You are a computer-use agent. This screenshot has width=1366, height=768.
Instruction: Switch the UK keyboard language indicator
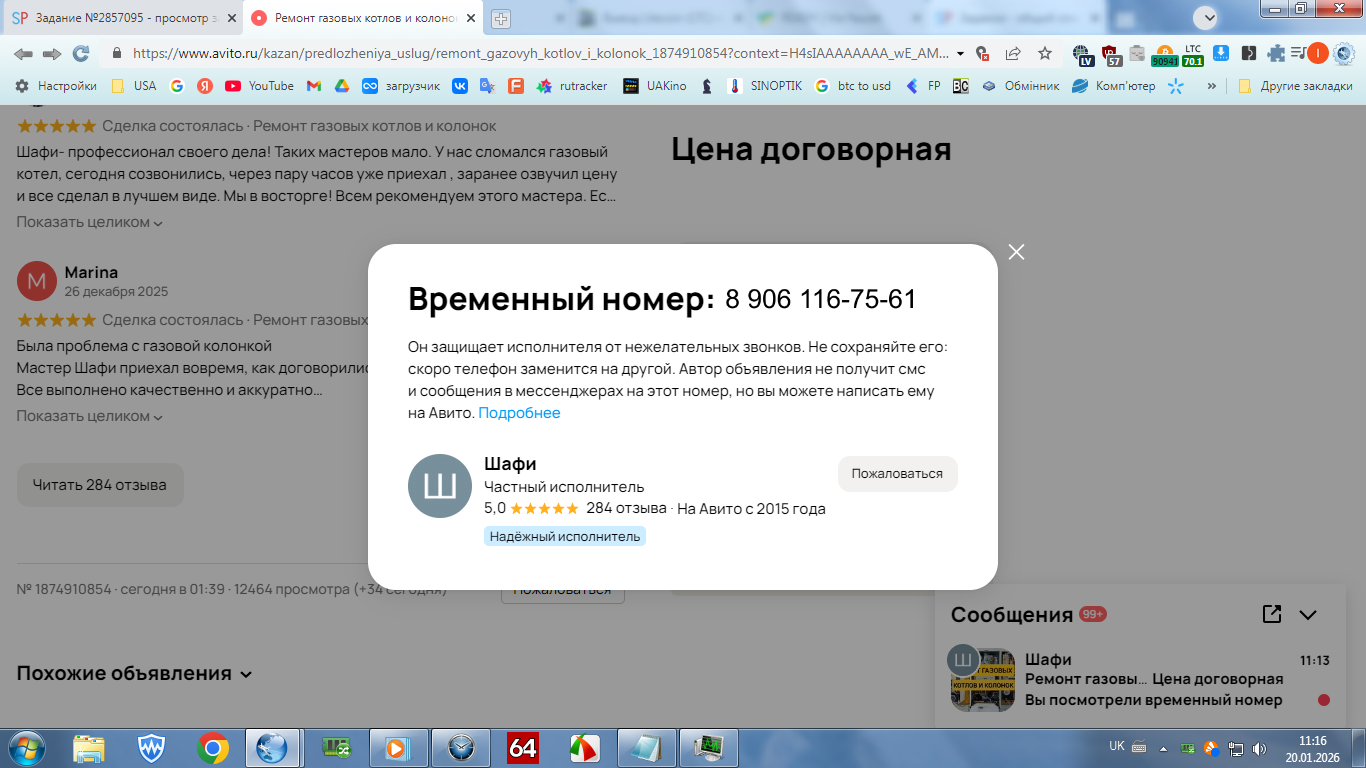(1117, 746)
